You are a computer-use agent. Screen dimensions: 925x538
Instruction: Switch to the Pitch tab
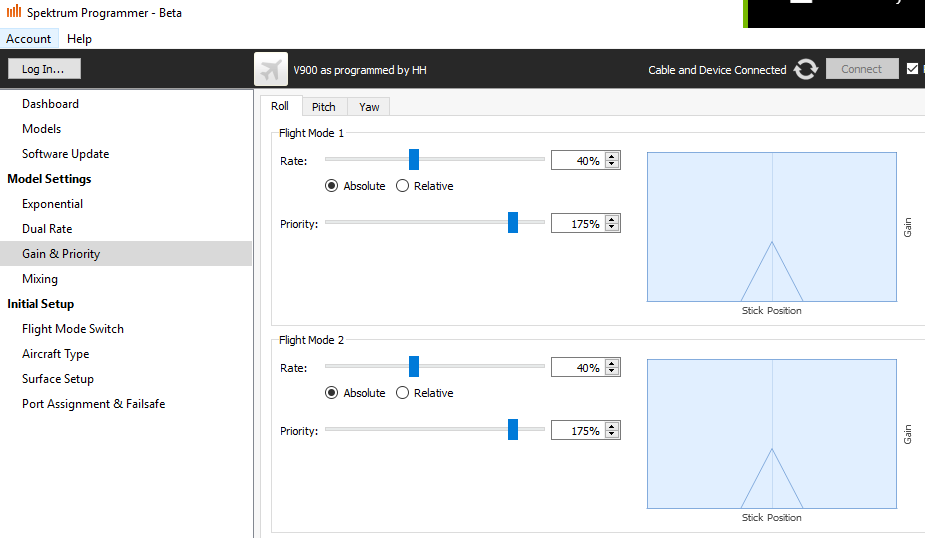pos(323,107)
